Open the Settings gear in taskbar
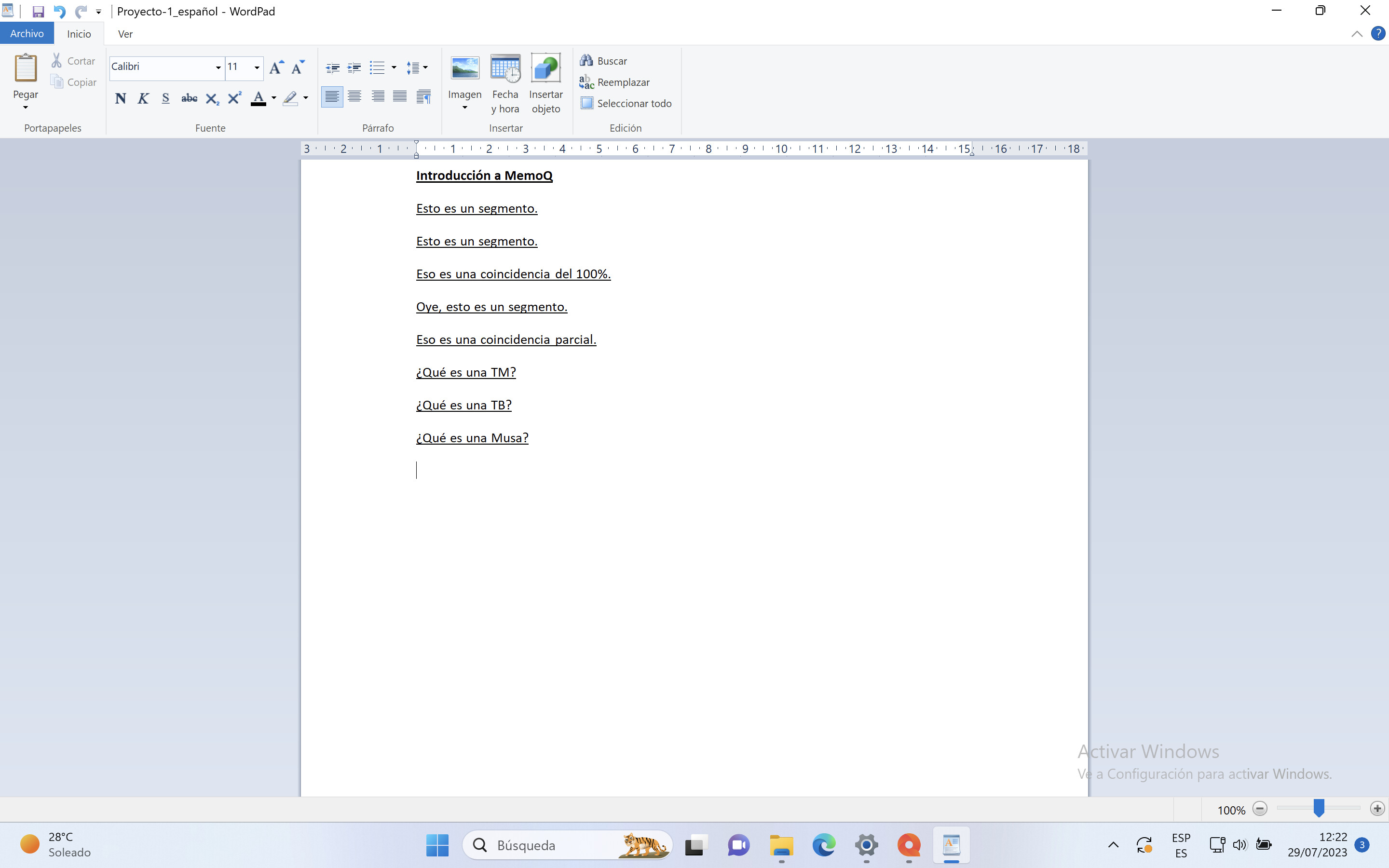The height and width of the screenshot is (868, 1389). pyautogui.click(x=866, y=845)
